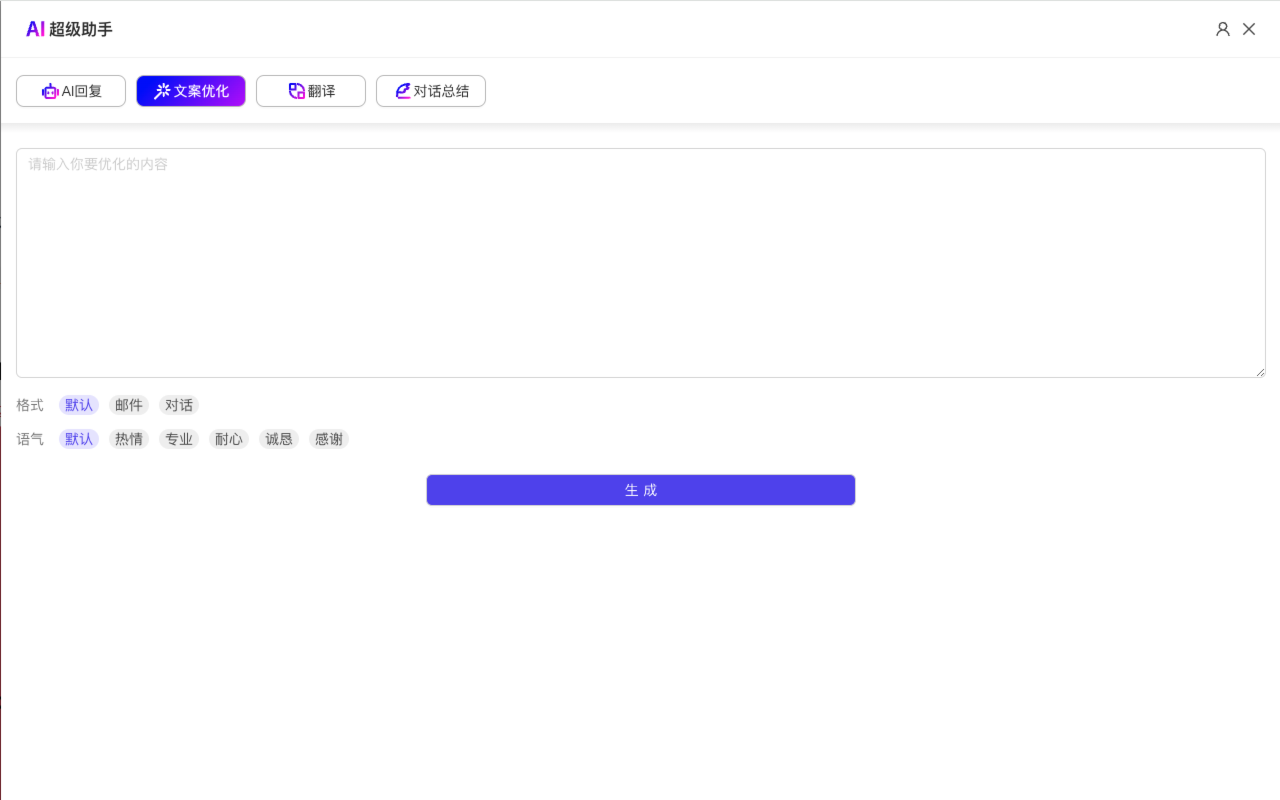1280x800 pixels.
Task: Choose 专业 tone option
Action: point(179,439)
